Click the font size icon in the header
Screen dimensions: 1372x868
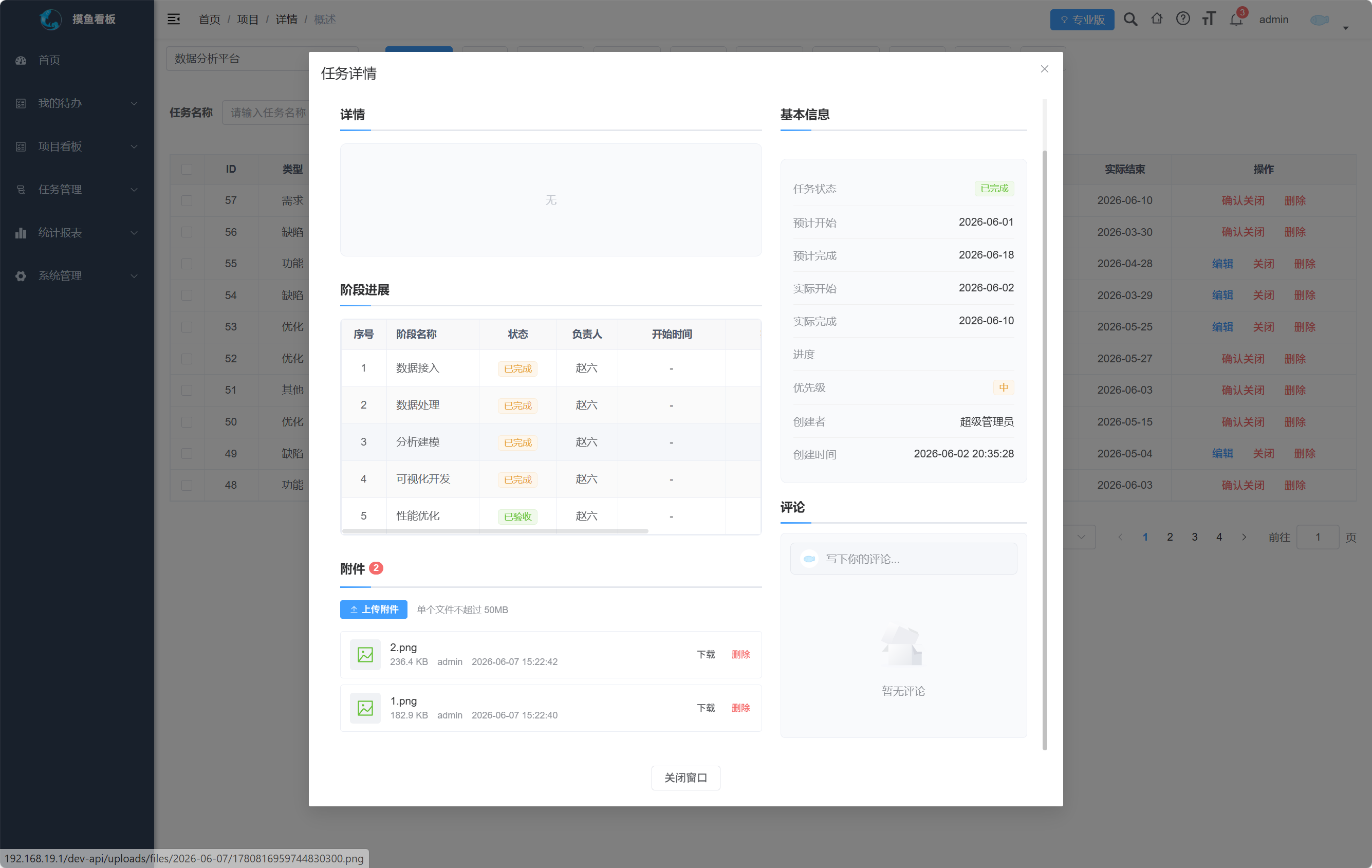(x=1209, y=19)
